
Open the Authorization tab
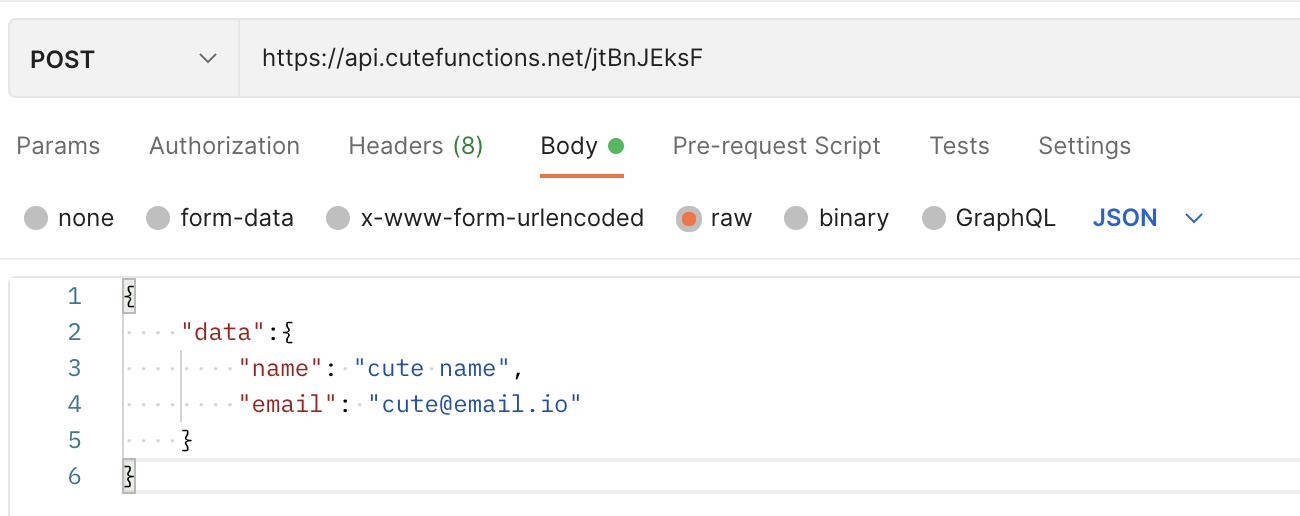(224, 146)
